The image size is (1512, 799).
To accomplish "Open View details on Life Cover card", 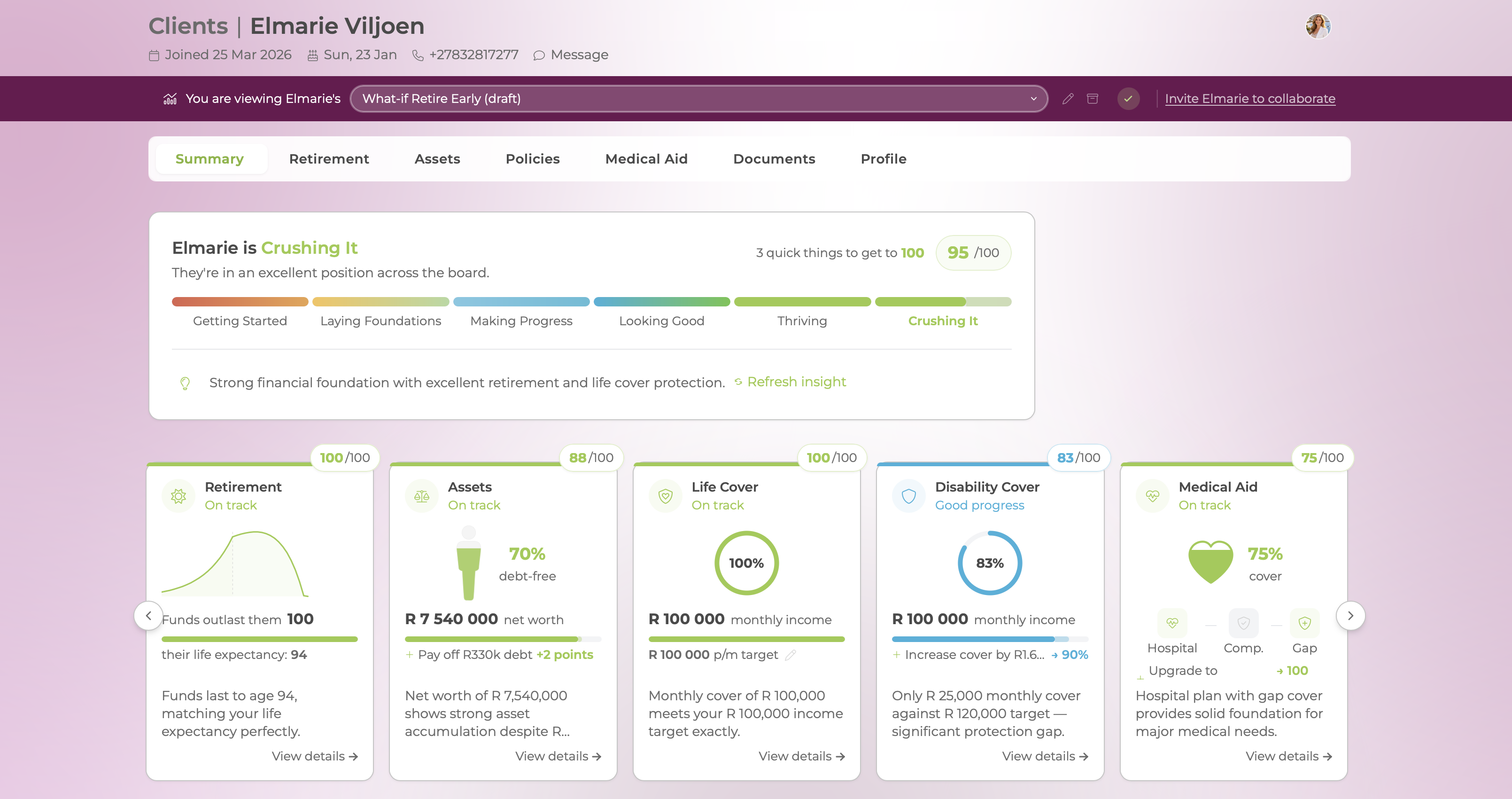I will (x=802, y=756).
